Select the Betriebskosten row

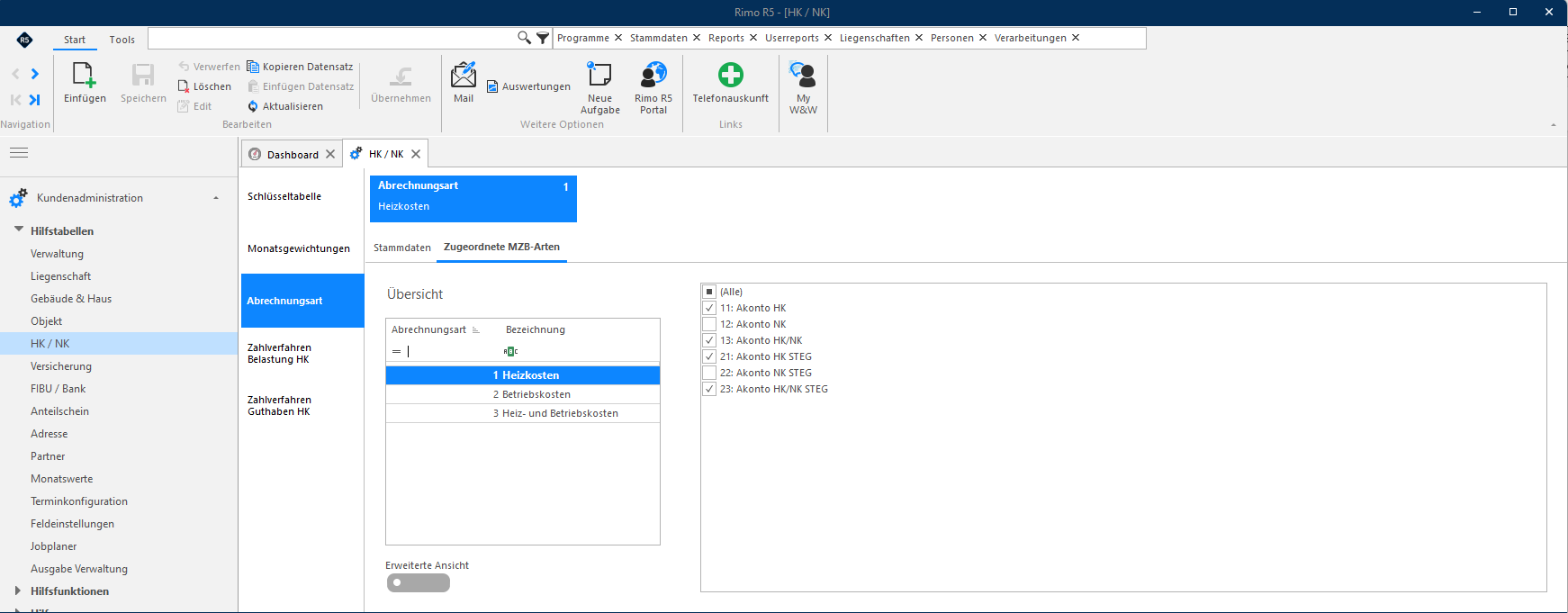pos(523,394)
